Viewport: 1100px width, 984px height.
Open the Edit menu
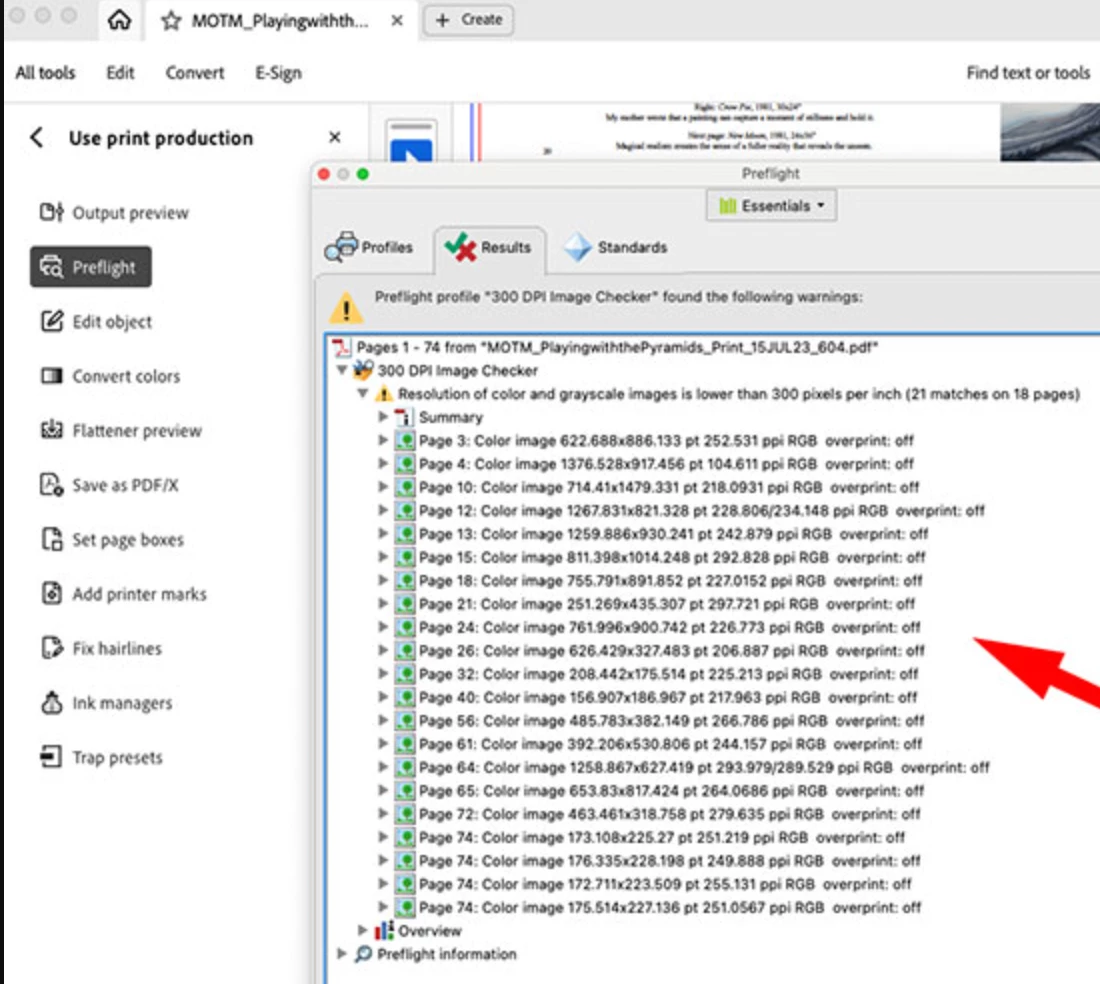[120, 73]
